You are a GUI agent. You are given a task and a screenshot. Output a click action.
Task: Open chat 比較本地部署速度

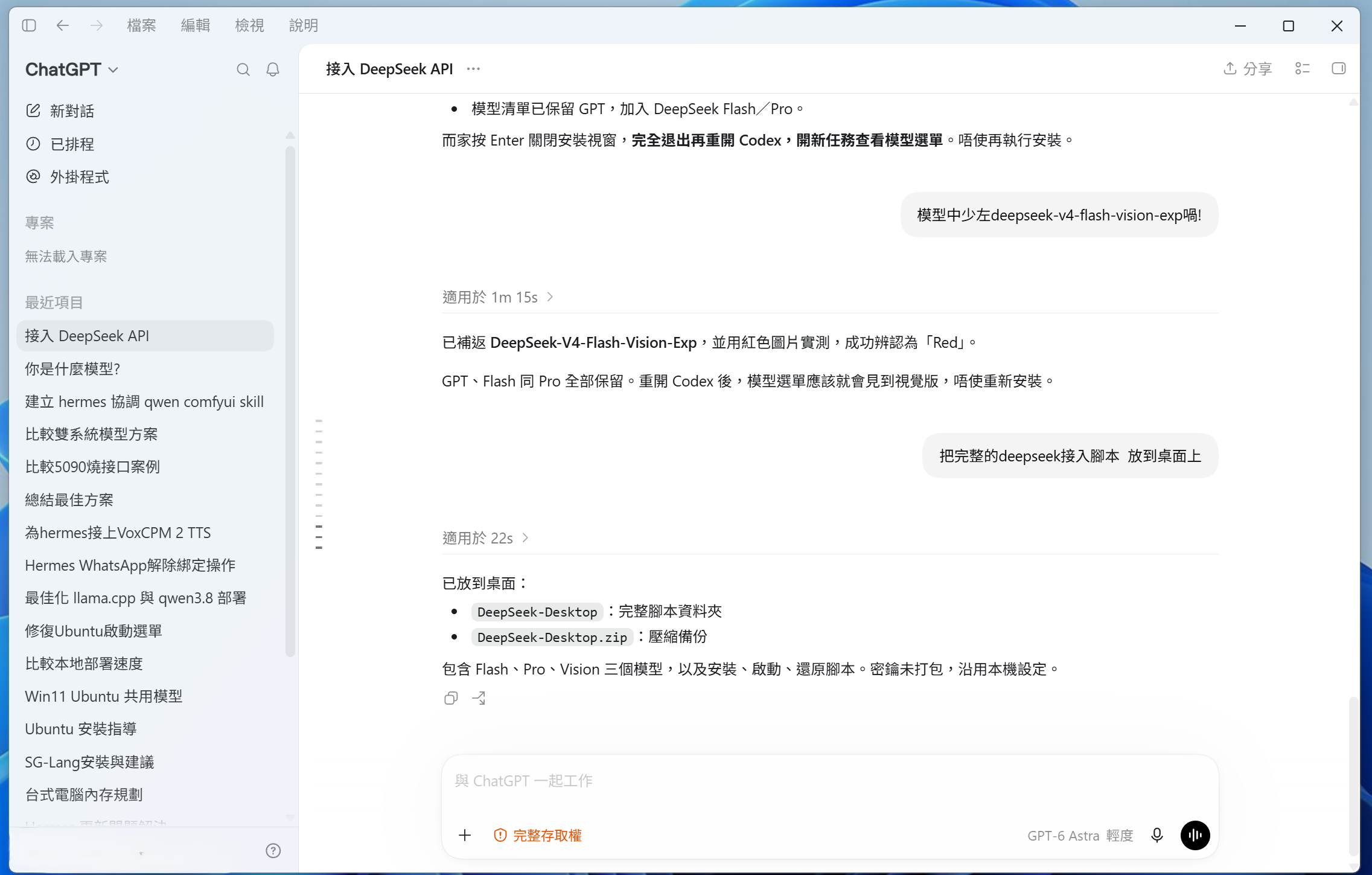coord(145,664)
